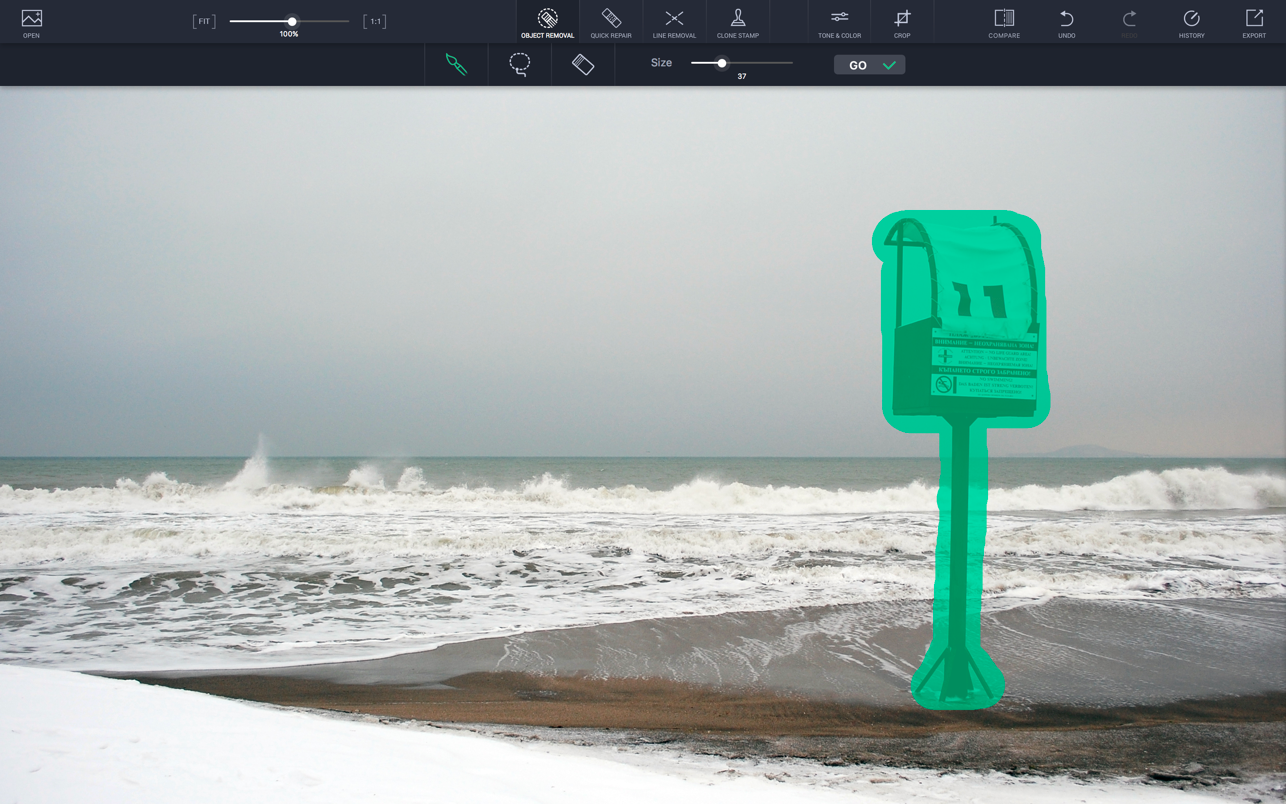Select the Crop tool
Viewport: 1286px width, 804px height.
pyautogui.click(x=902, y=22)
